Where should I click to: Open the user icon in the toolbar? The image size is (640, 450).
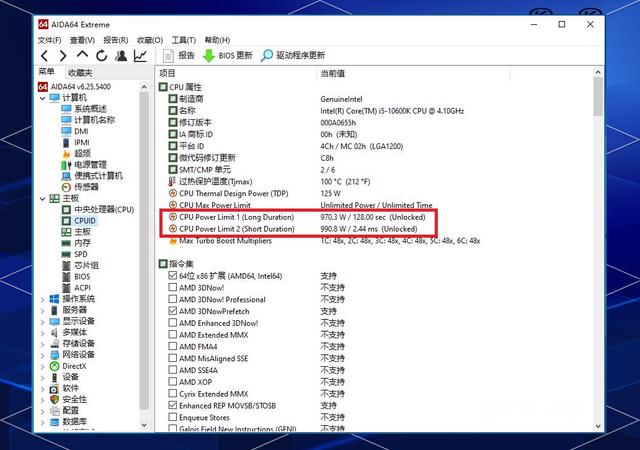tap(121, 56)
